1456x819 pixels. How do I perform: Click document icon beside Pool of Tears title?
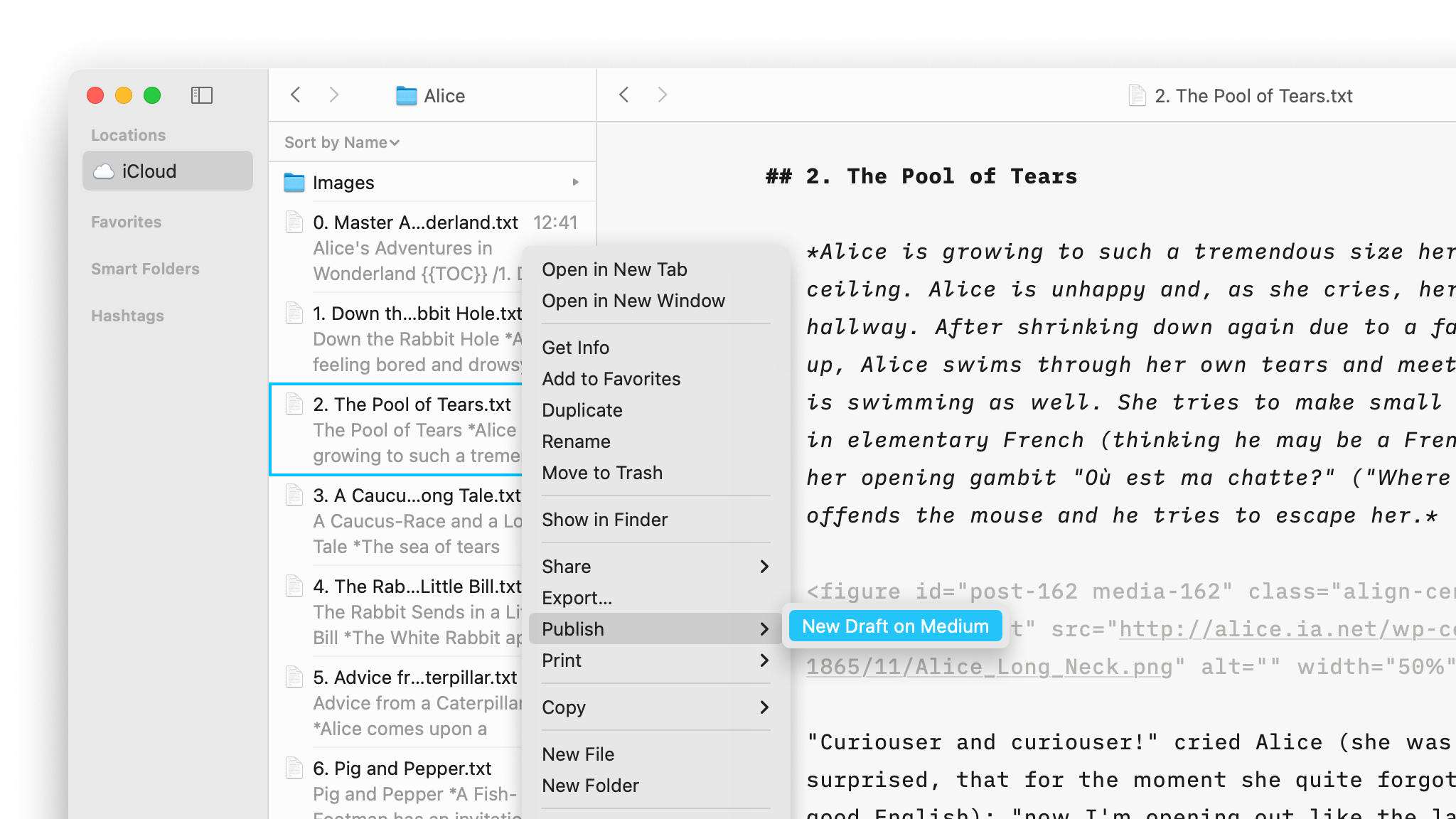1137,95
